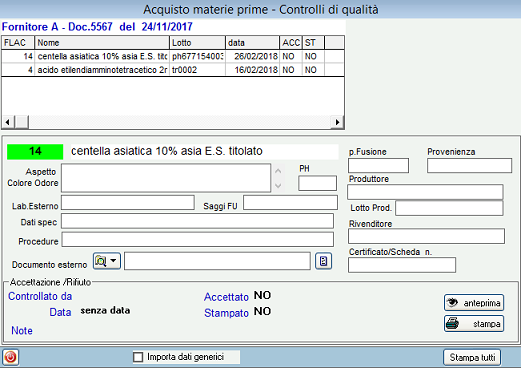The height and width of the screenshot is (368, 521).
Task: Click the table's right scroll arrow
Action: pos(337,122)
